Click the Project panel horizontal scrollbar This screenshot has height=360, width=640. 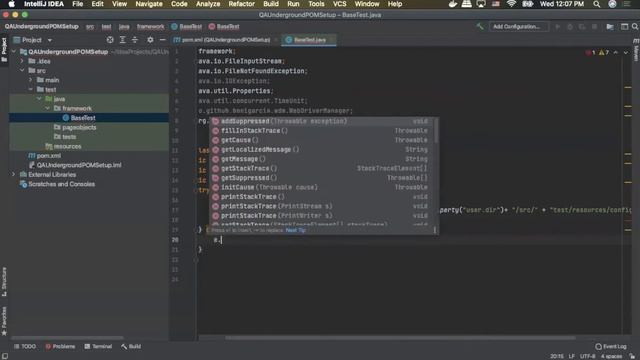click(67, 338)
